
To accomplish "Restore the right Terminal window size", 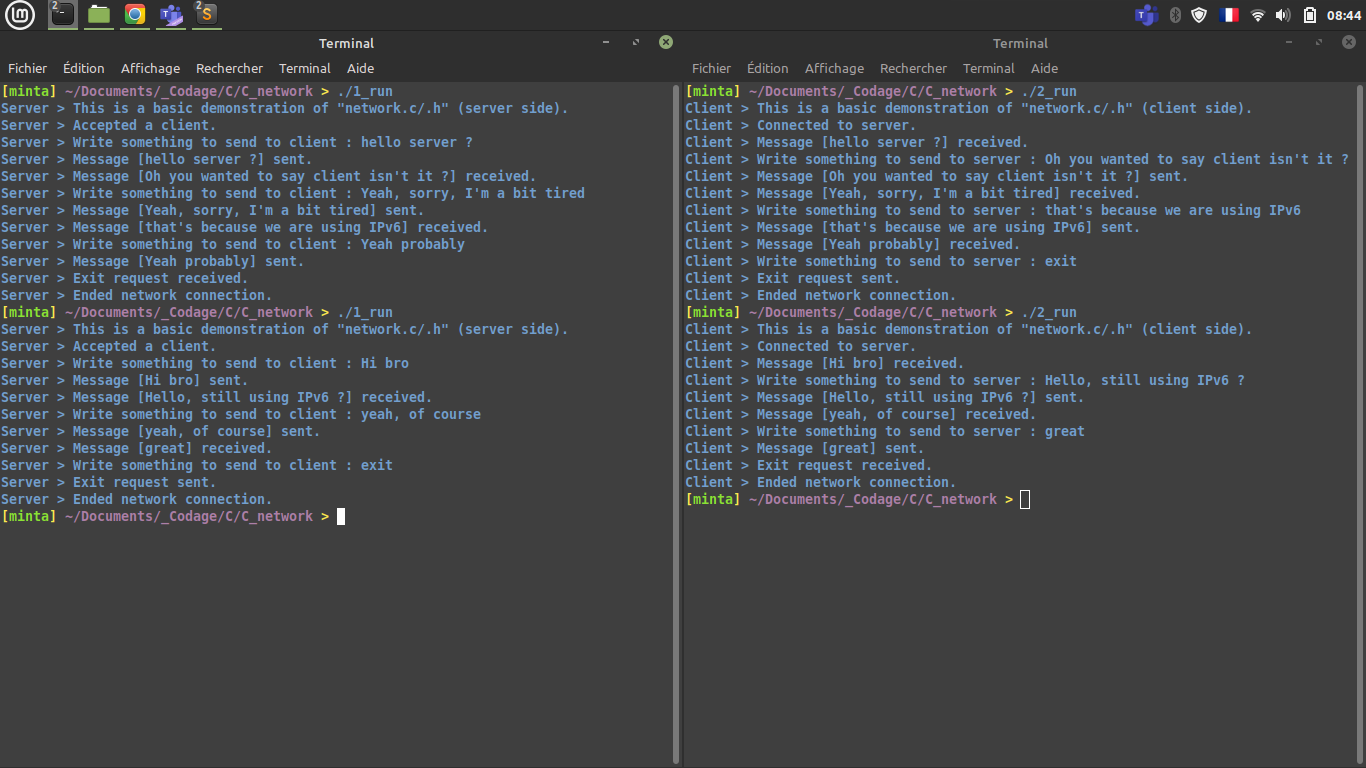I will (x=1320, y=43).
